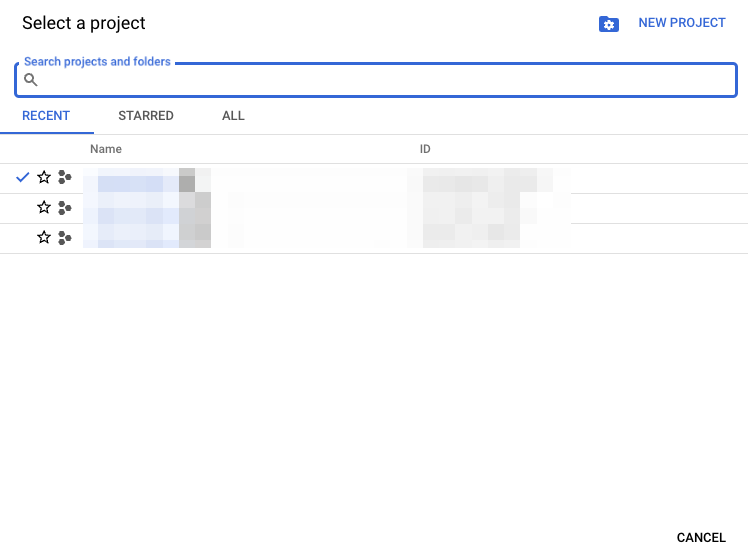Star the third project in the list
The height and width of the screenshot is (560, 748).
point(44,237)
